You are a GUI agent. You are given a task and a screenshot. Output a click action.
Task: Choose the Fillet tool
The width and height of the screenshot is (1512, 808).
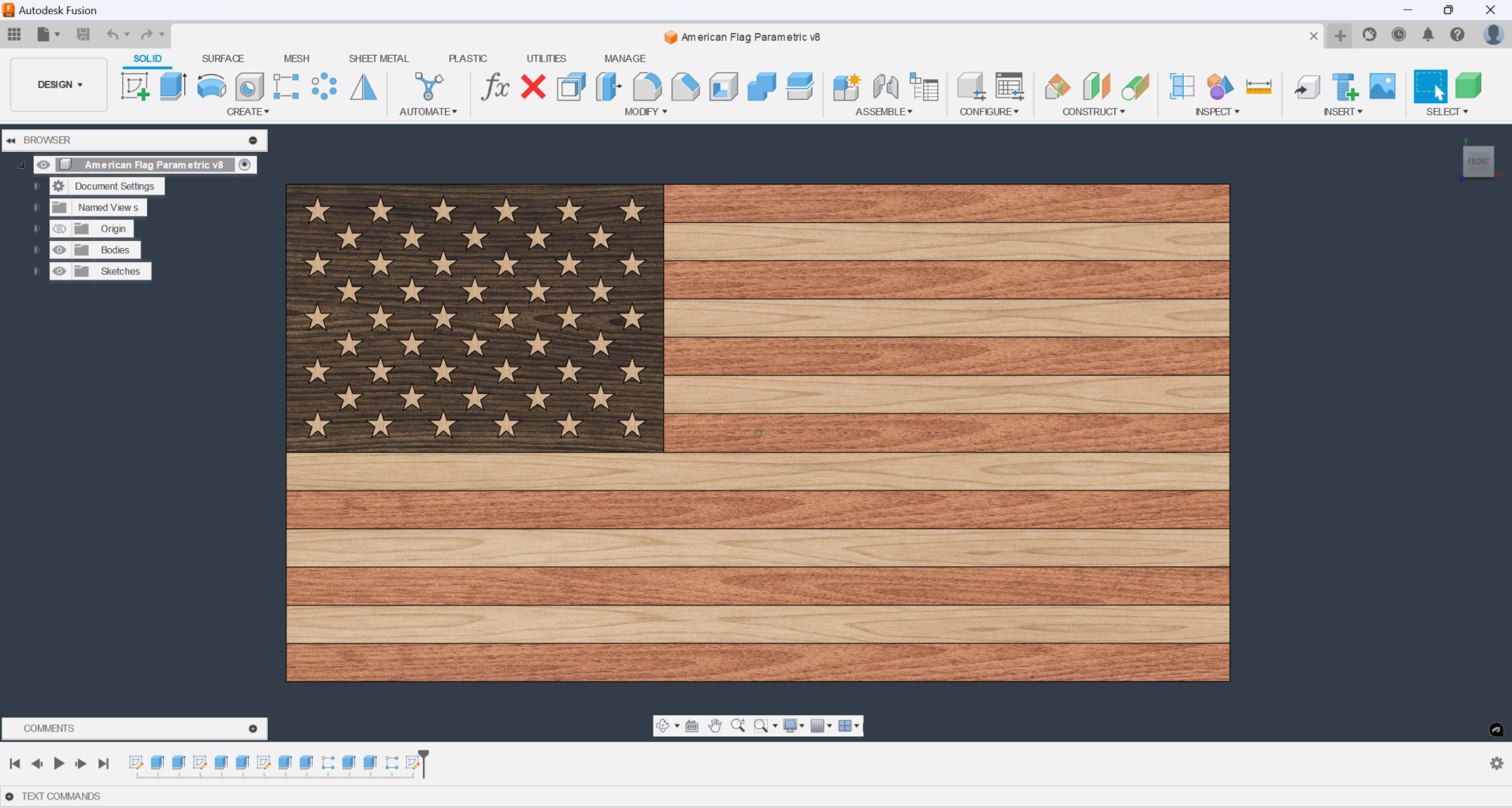coord(647,86)
